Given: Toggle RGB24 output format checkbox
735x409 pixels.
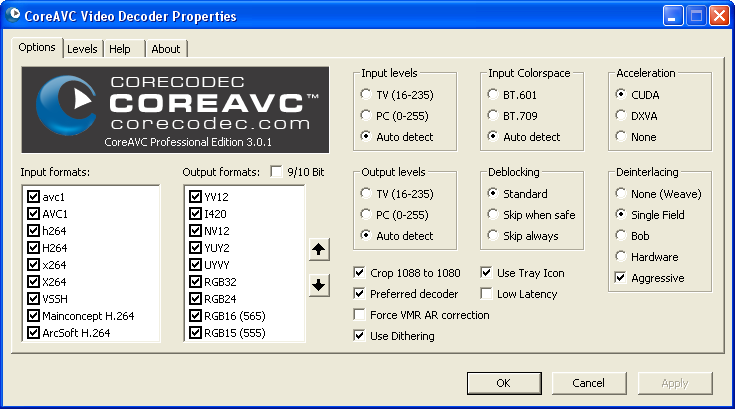Looking at the screenshot, I should pyautogui.click(x=195, y=298).
